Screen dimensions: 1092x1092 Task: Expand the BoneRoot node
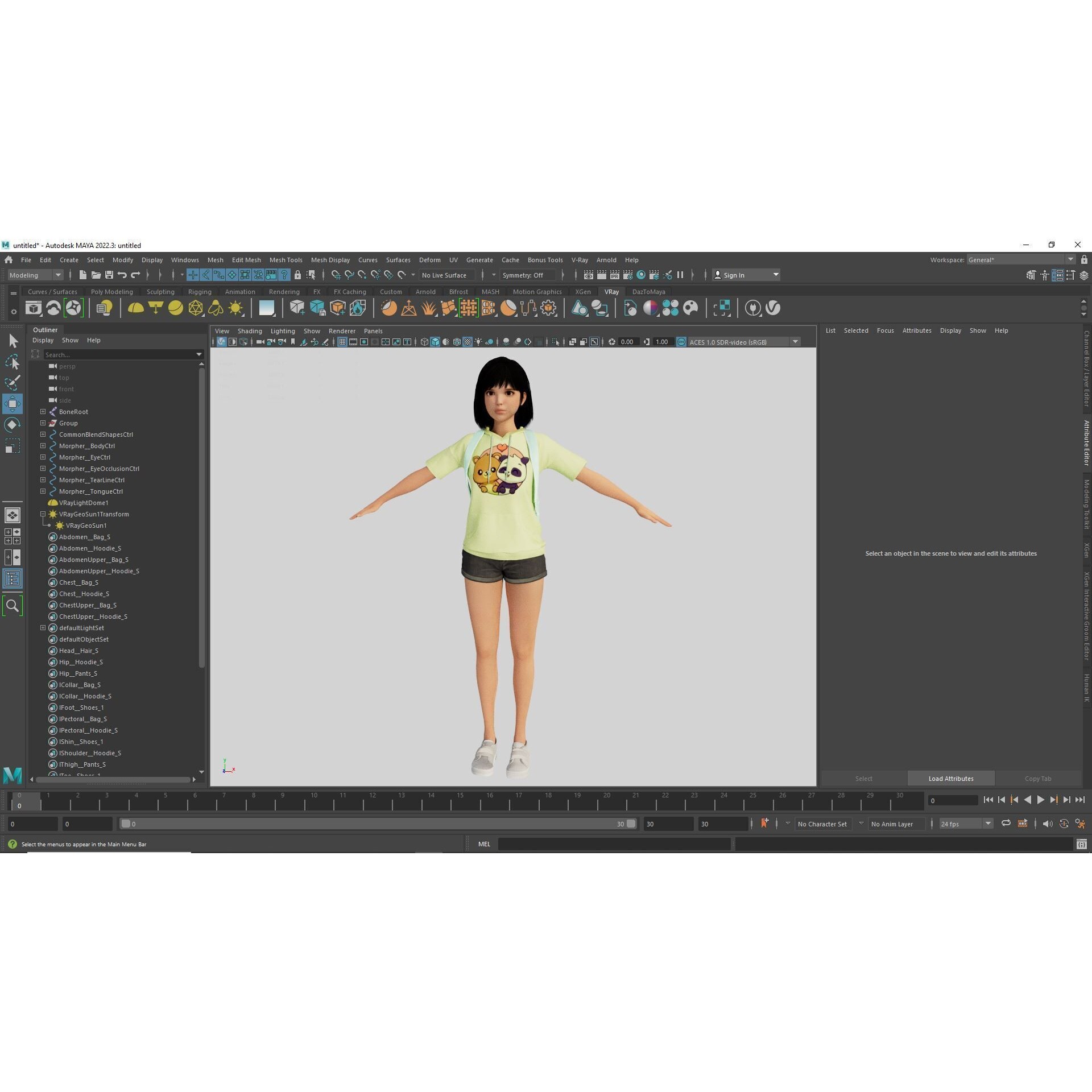click(43, 411)
